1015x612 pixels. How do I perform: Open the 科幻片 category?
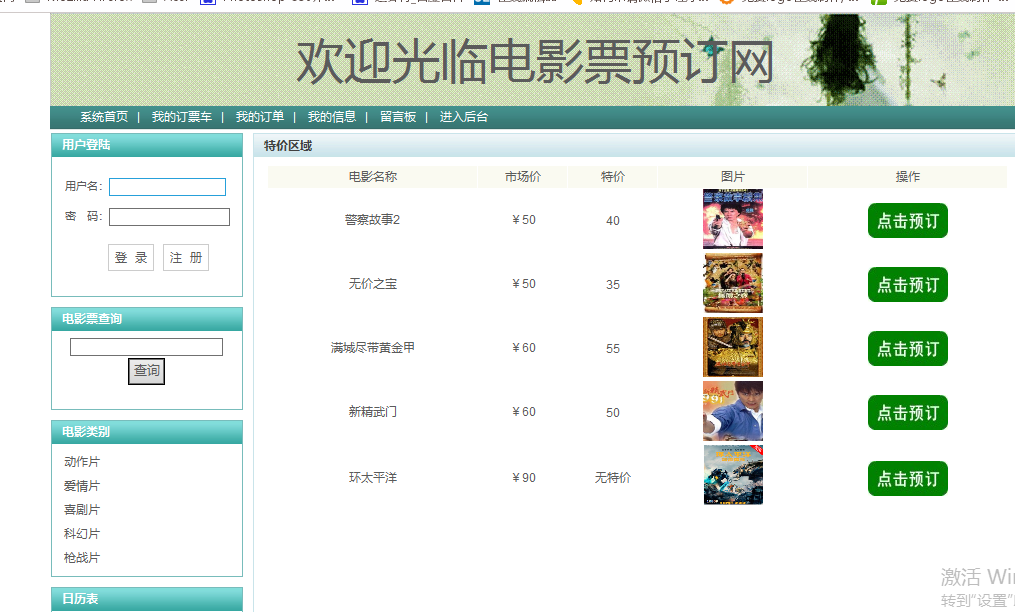tap(82, 534)
